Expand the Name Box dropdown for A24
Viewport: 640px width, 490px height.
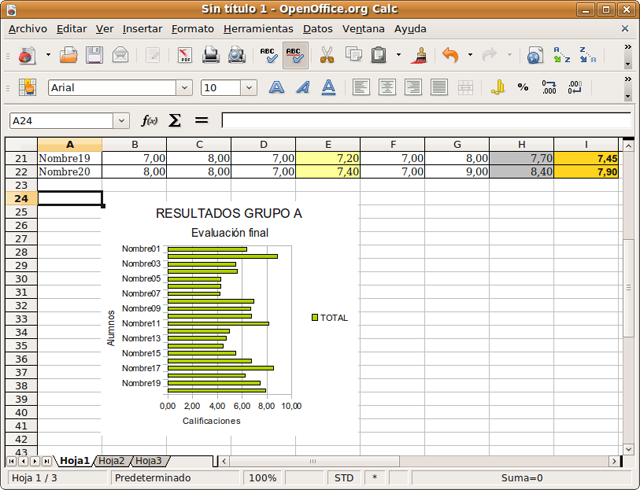coord(122,120)
